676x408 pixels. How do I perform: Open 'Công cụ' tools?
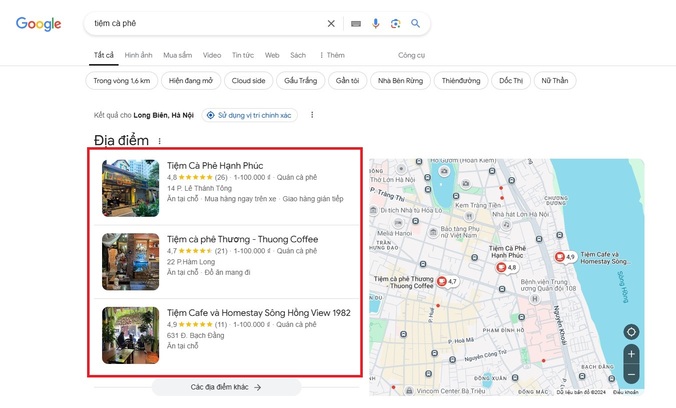point(411,55)
